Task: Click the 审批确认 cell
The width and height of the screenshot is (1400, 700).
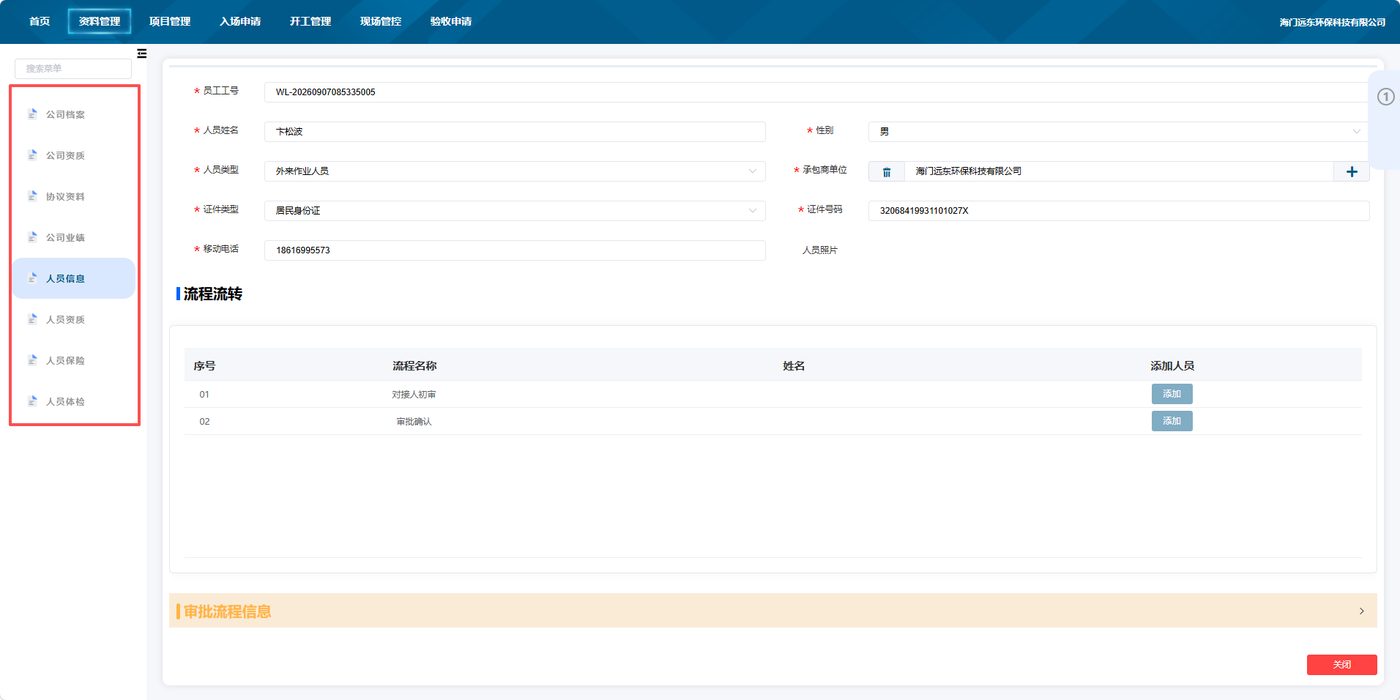Action: [x=414, y=421]
